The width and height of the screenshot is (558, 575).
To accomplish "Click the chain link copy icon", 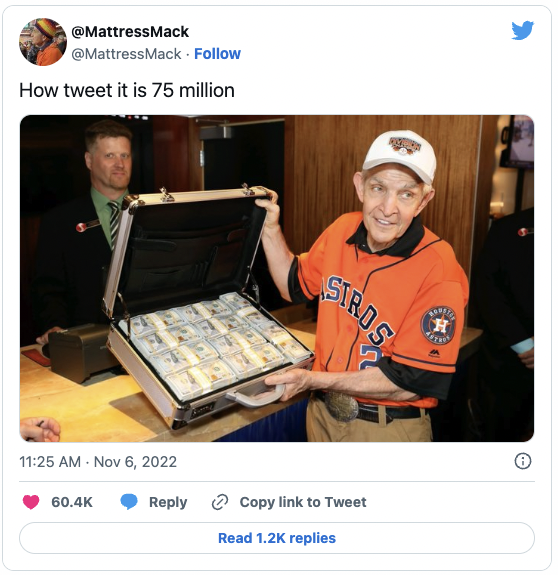I will (x=220, y=502).
